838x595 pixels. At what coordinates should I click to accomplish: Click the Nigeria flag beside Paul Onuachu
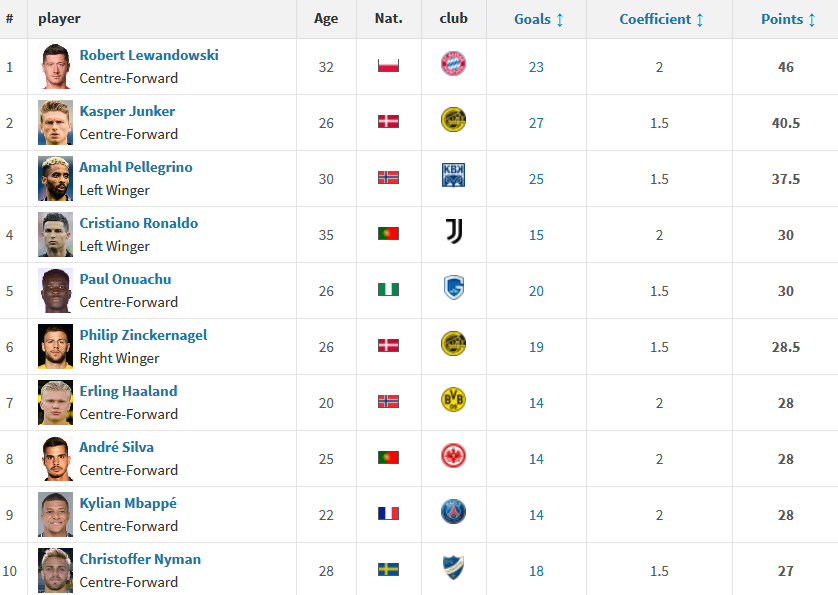[389, 290]
